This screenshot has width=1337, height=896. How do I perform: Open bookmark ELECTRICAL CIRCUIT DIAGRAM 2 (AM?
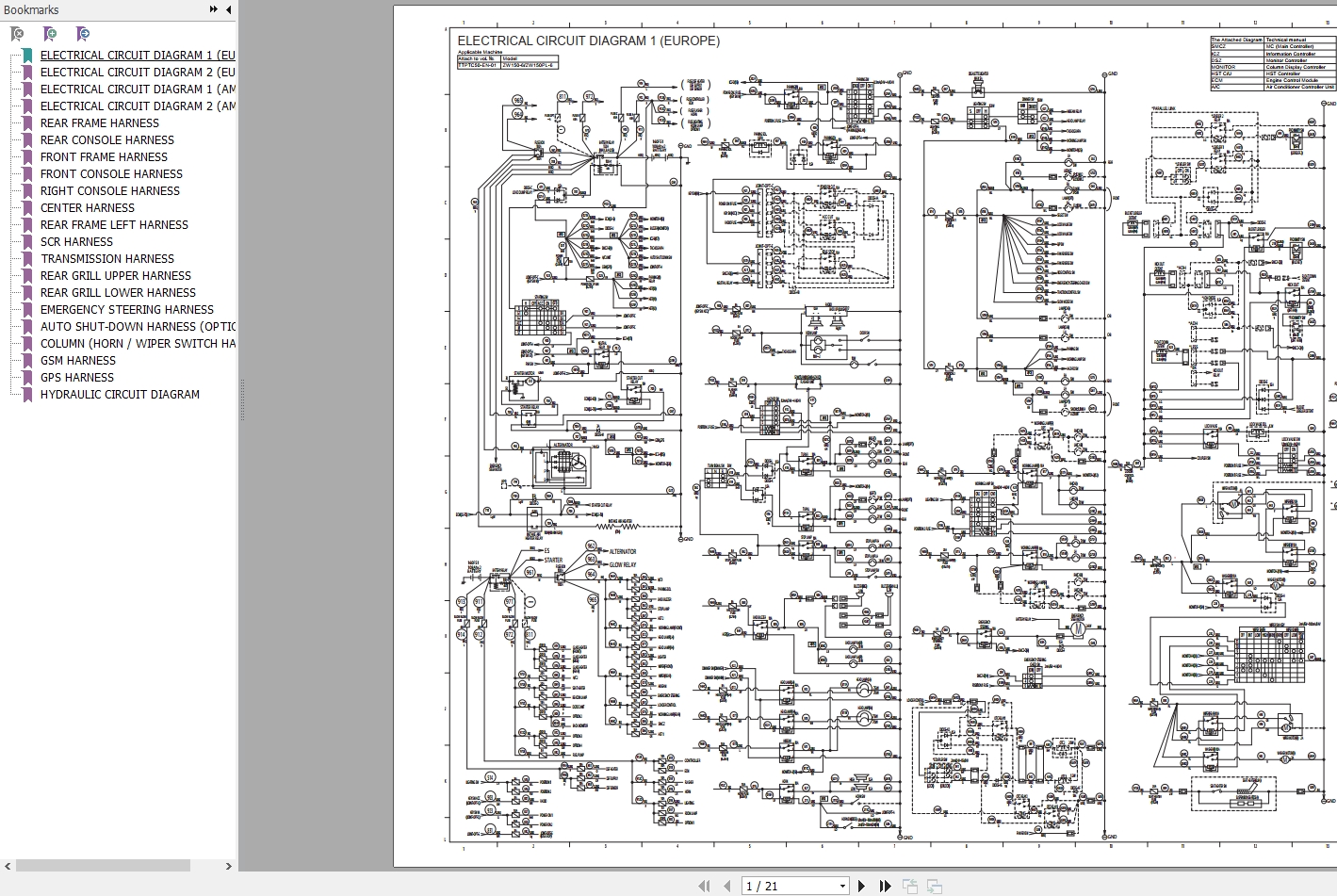[x=138, y=106]
